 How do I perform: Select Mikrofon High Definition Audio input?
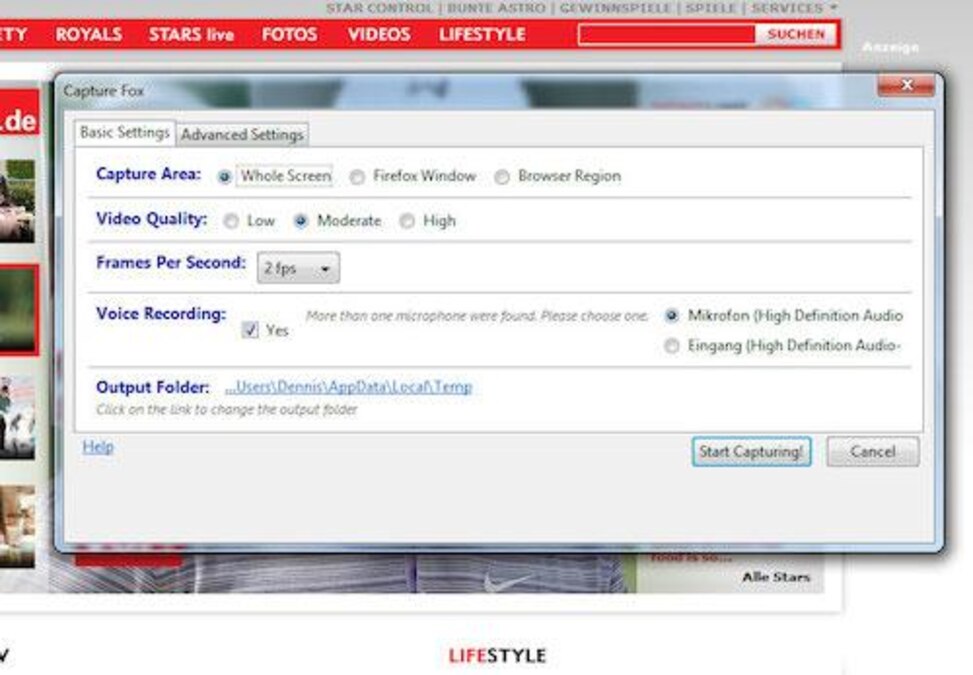672,316
